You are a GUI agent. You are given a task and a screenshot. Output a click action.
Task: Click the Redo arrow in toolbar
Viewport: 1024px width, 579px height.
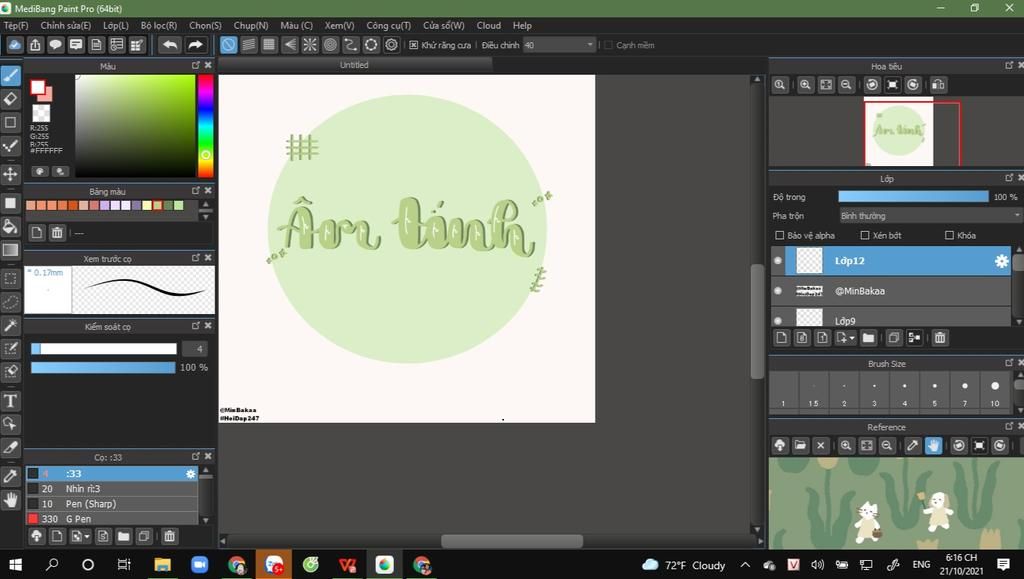click(x=196, y=45)
